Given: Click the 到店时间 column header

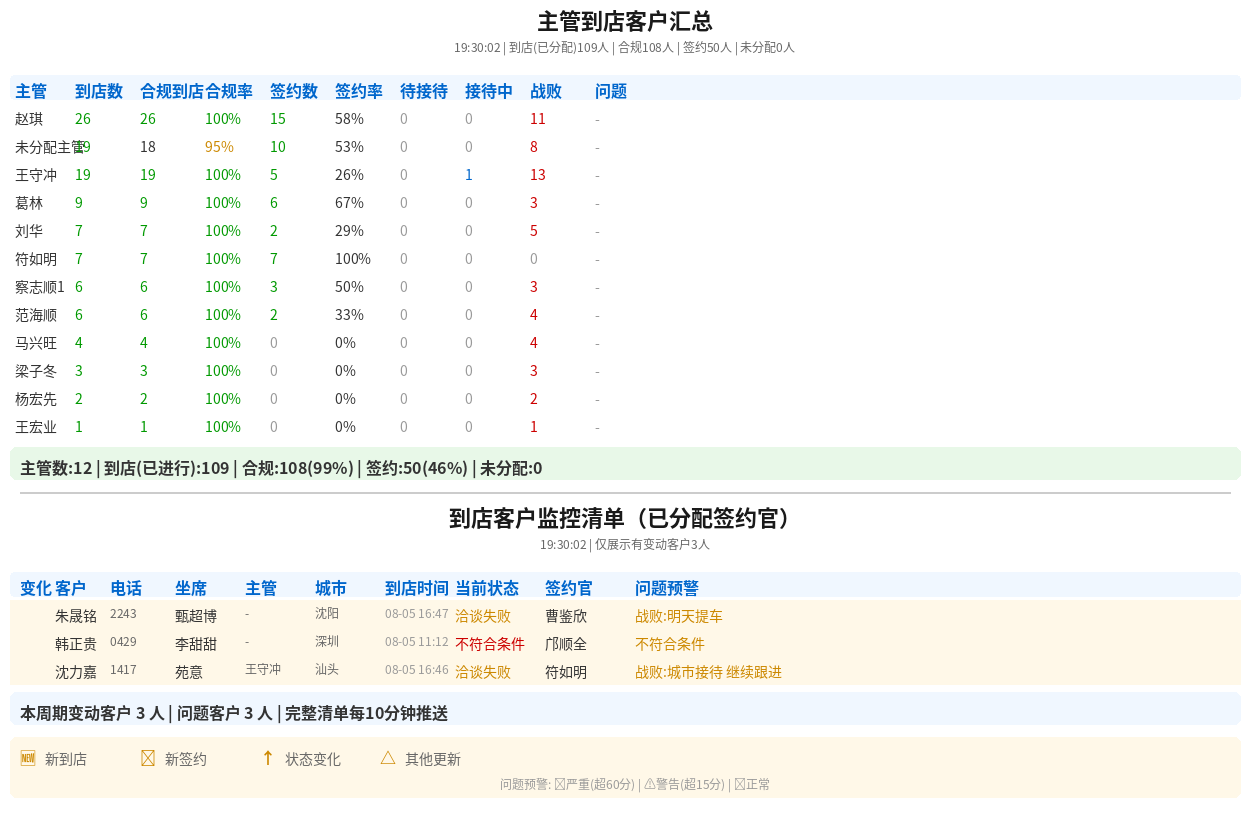Looking at the screenshot, I should coord(417,588).
